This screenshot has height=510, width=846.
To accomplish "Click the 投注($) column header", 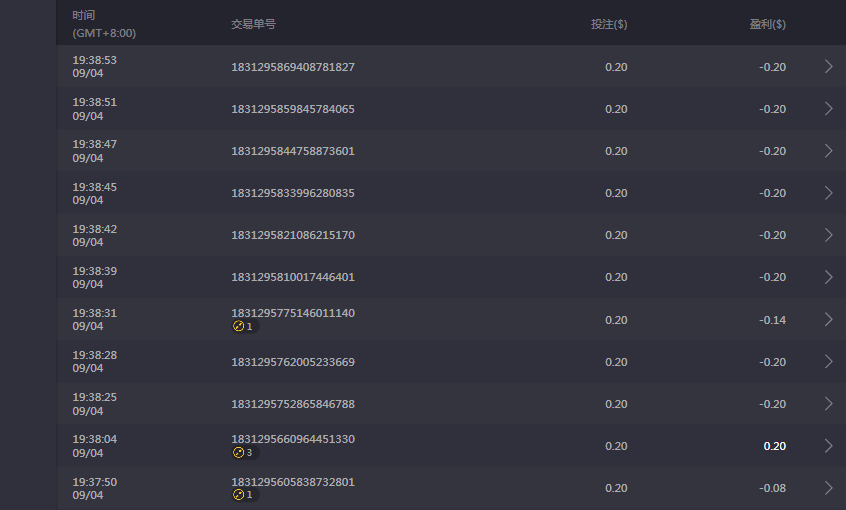I will [609, 24].
